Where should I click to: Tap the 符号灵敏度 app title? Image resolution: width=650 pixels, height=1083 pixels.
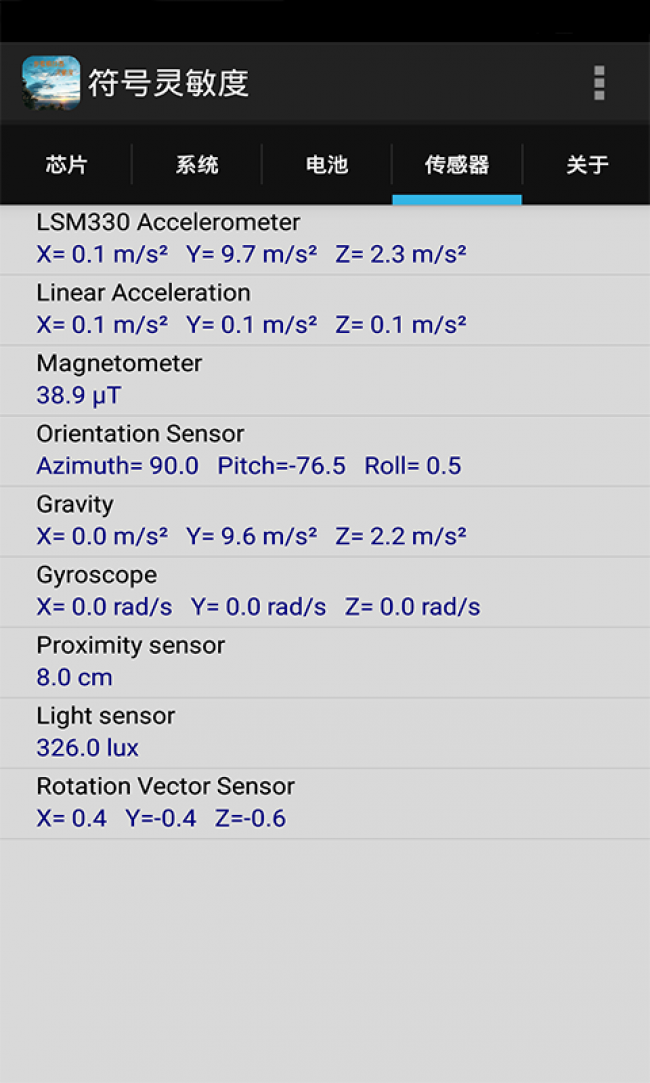(168, 83)
